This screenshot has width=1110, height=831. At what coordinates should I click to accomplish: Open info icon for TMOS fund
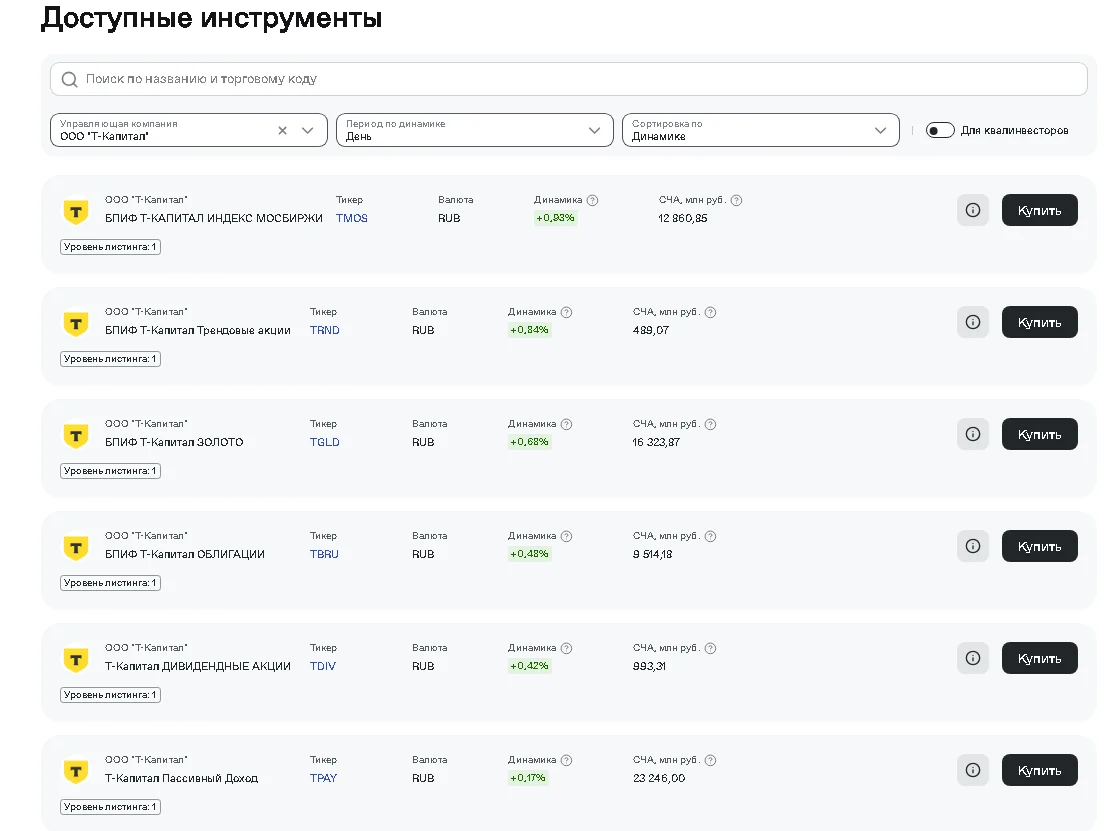[973, 210]
